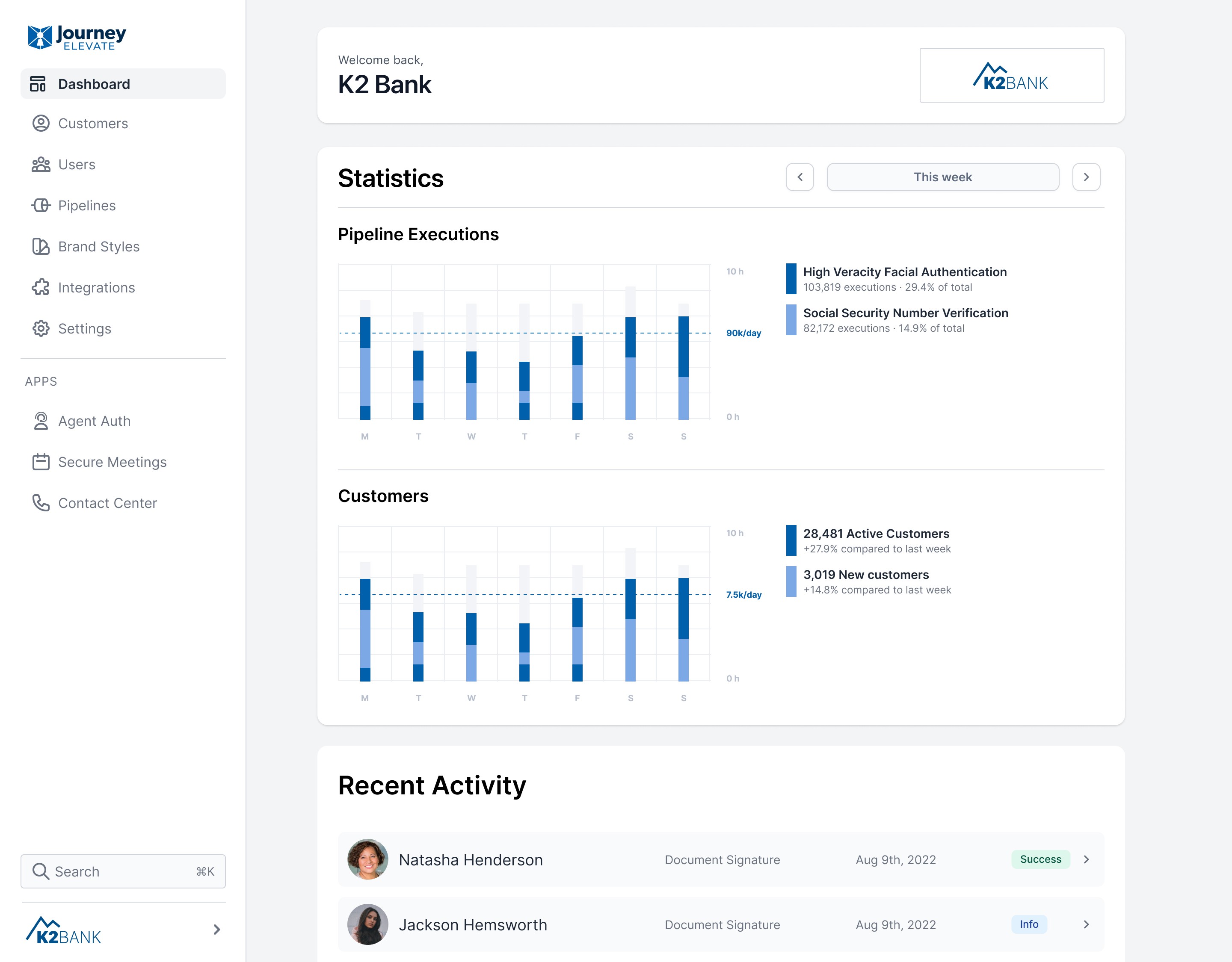Open Users via its group icon
Viewport: 1232px width, 962px height.
(x=41, y=165)
